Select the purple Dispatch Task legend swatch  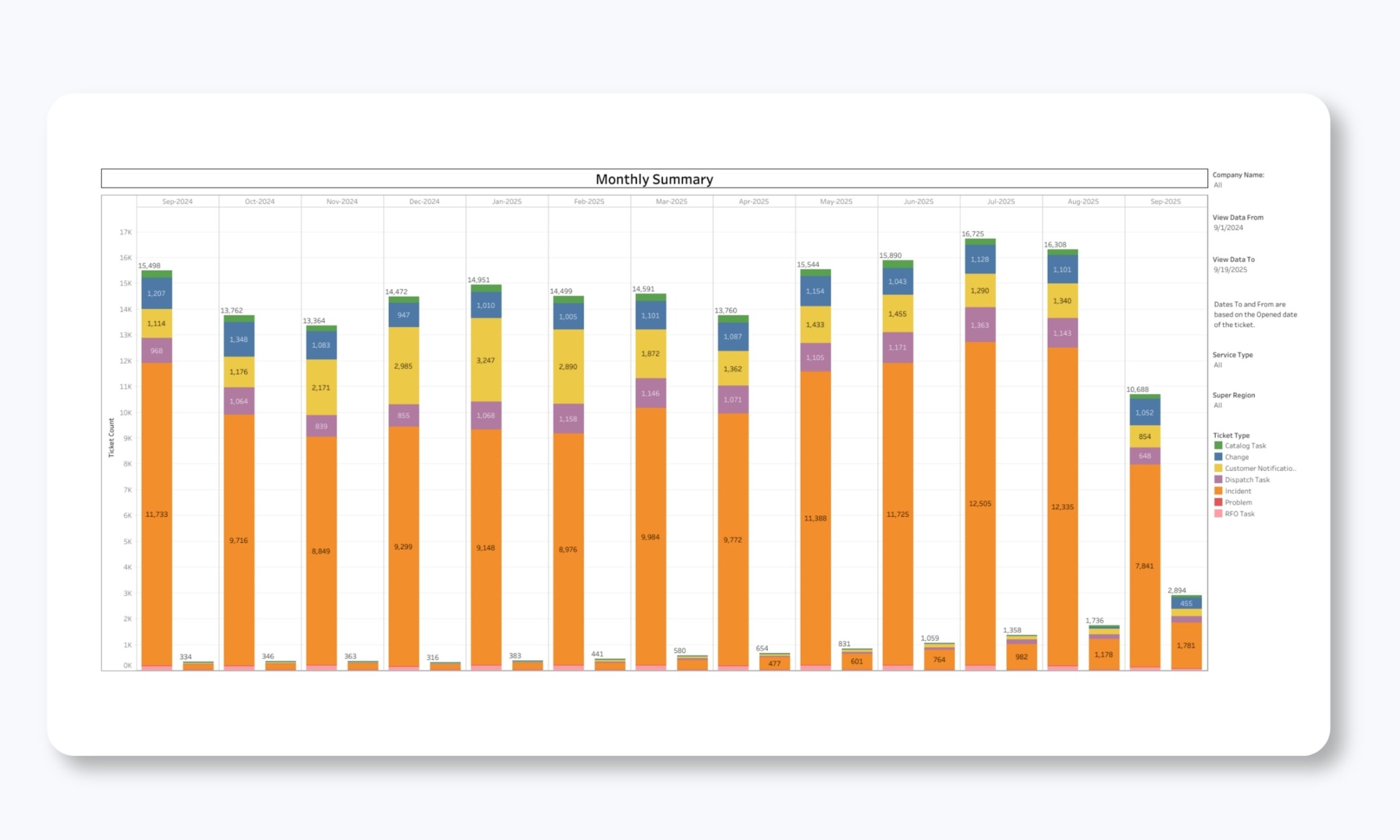[x=1218, y=479]
